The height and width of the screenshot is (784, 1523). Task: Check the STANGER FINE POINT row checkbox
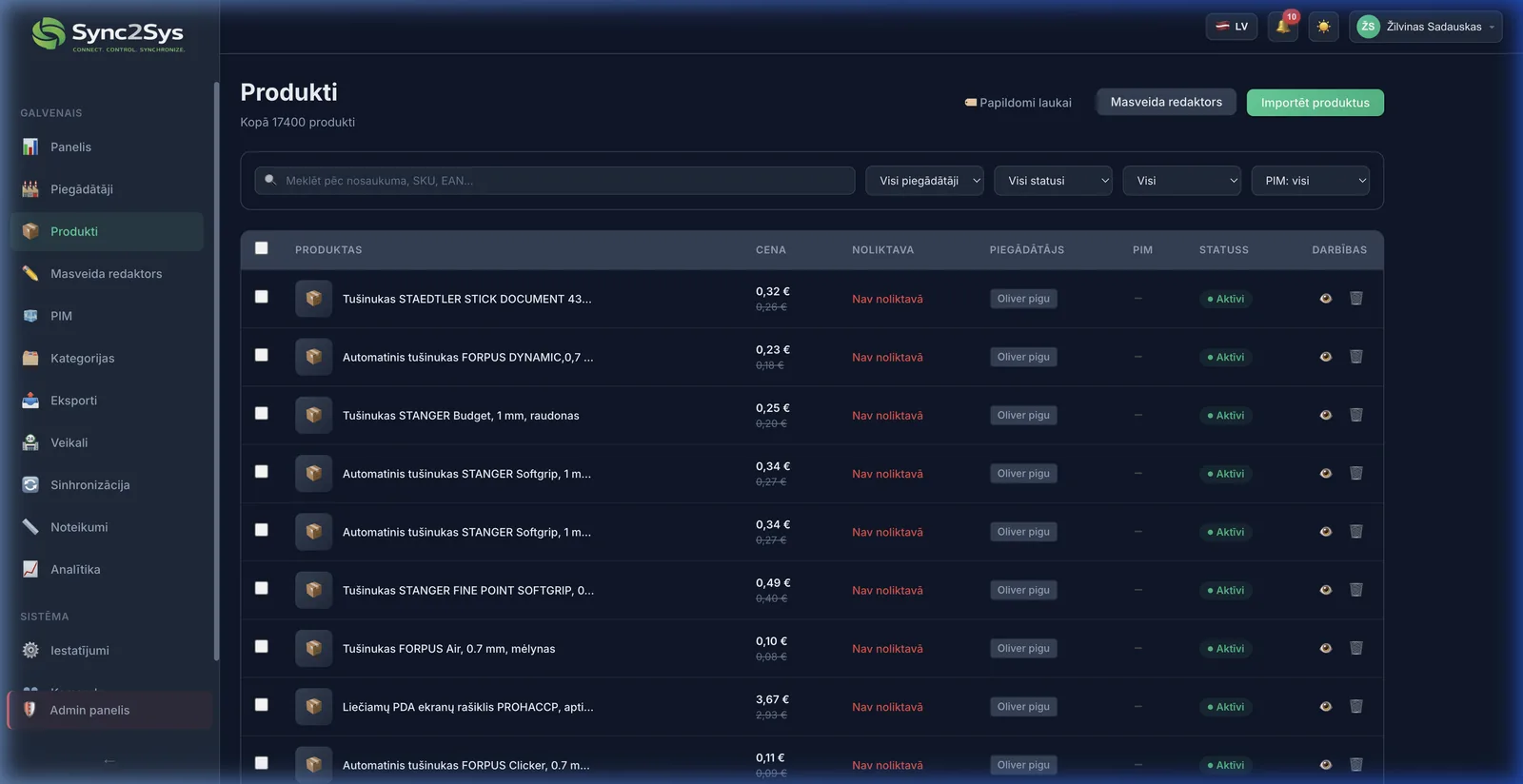click(262, 588)
